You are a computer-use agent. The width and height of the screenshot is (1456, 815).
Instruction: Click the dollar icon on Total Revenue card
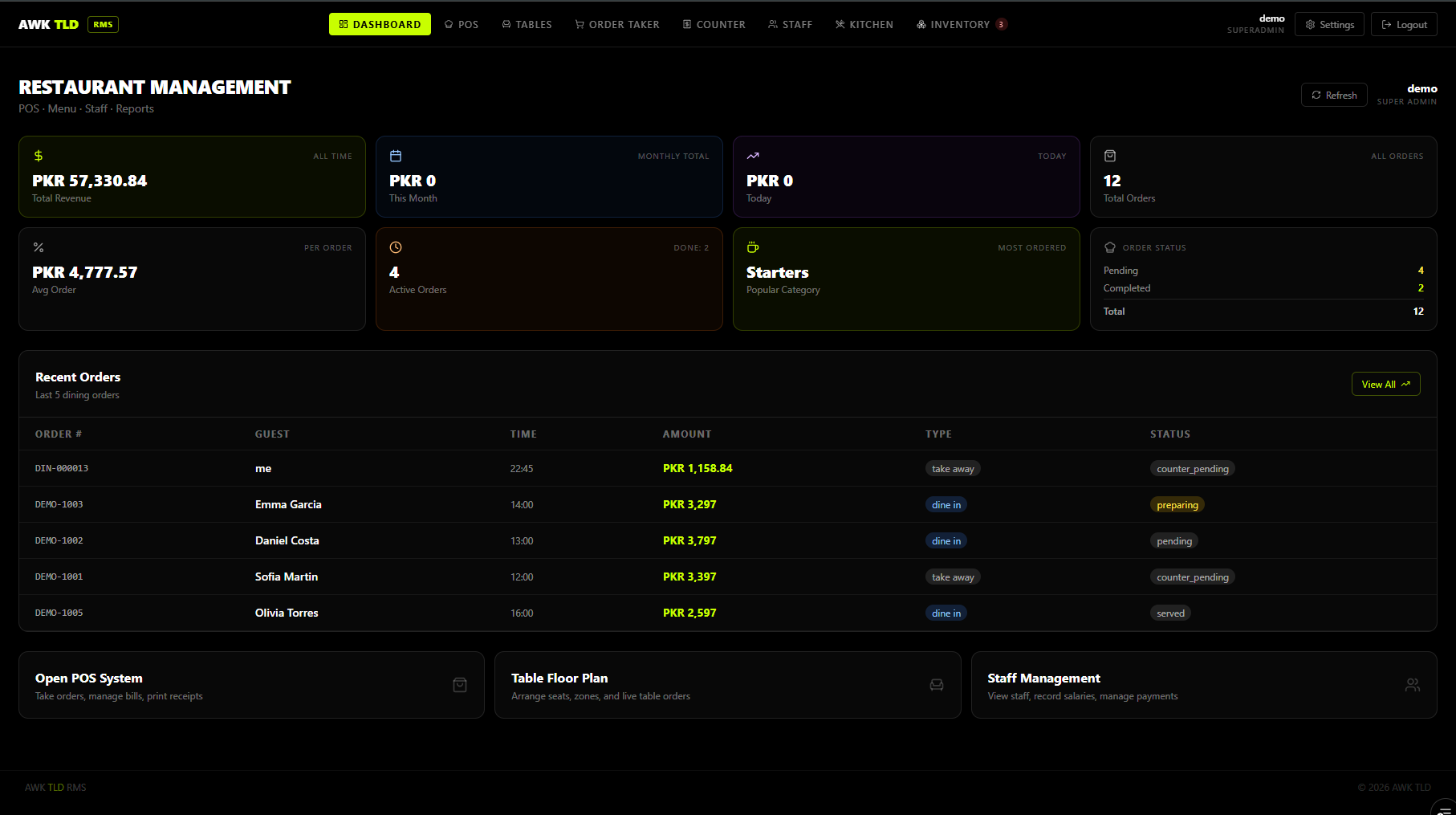point(39,156)
